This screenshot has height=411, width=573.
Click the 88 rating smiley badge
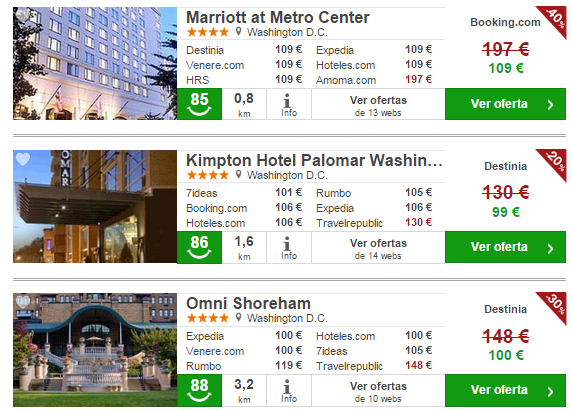pos(200,390)
